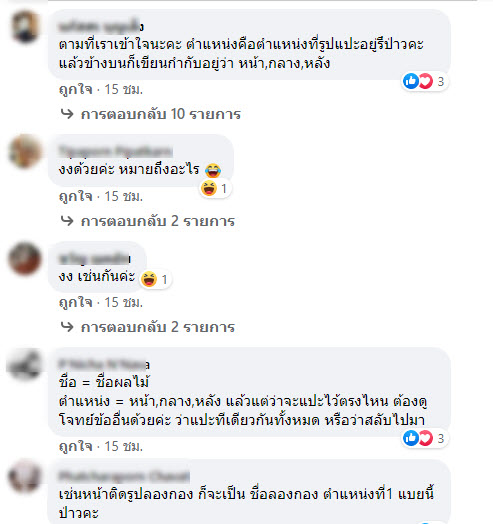
Task: Click the like reaction icon on first comment
Action: pyautogui.click(x=411, y=81)
